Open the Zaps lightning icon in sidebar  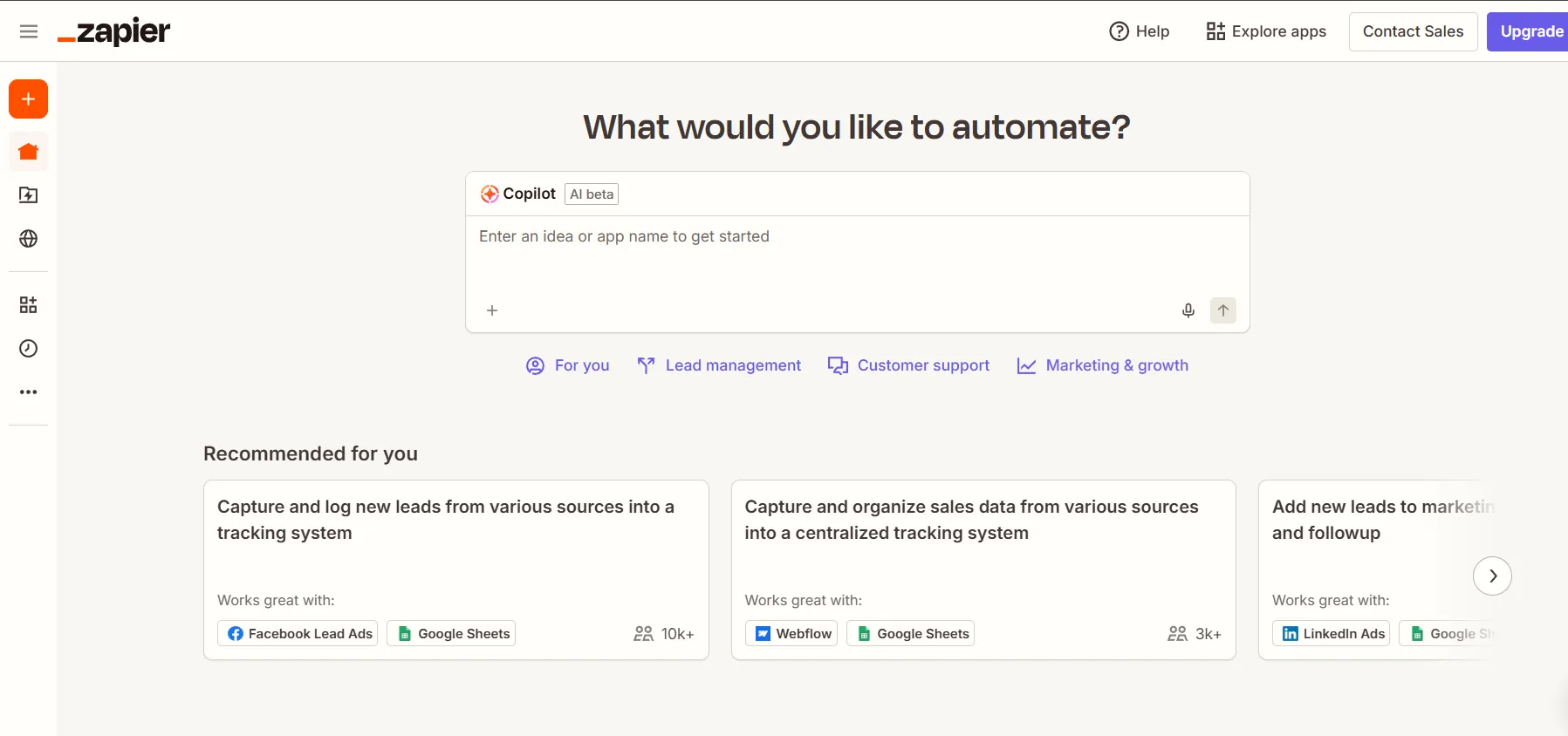point(28,195)
